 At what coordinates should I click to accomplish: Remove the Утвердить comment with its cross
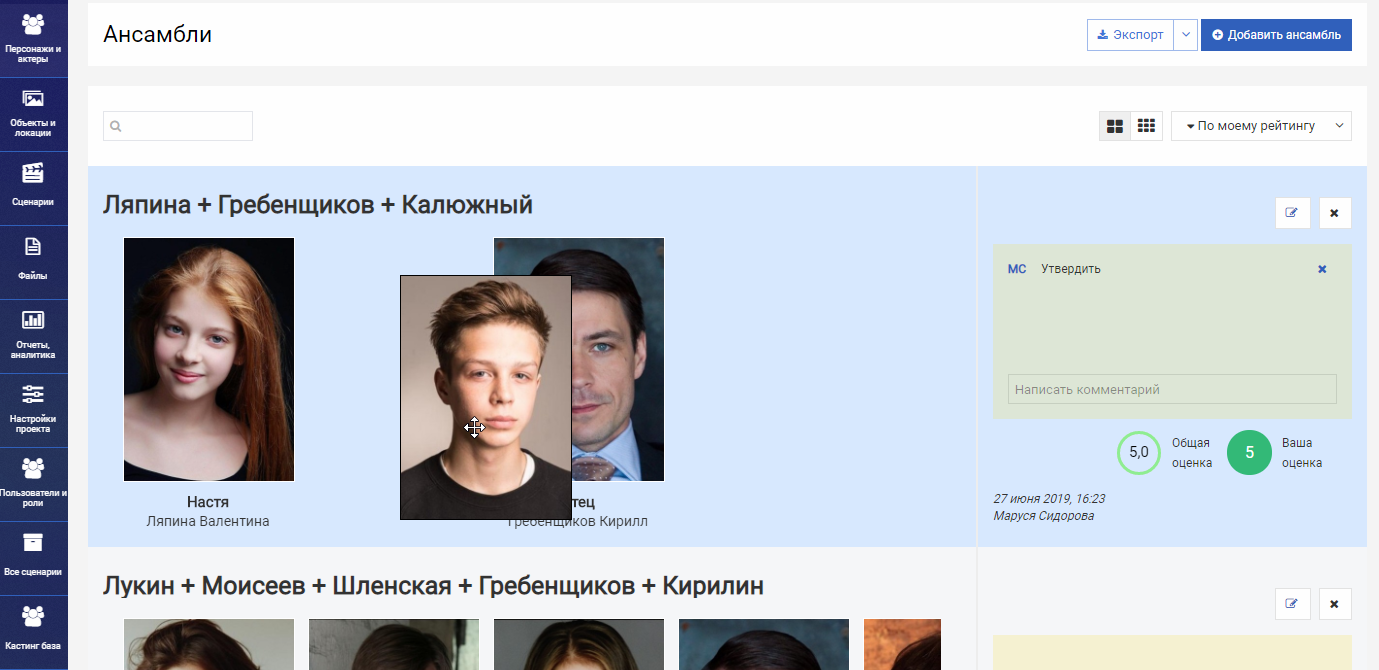1322,269
